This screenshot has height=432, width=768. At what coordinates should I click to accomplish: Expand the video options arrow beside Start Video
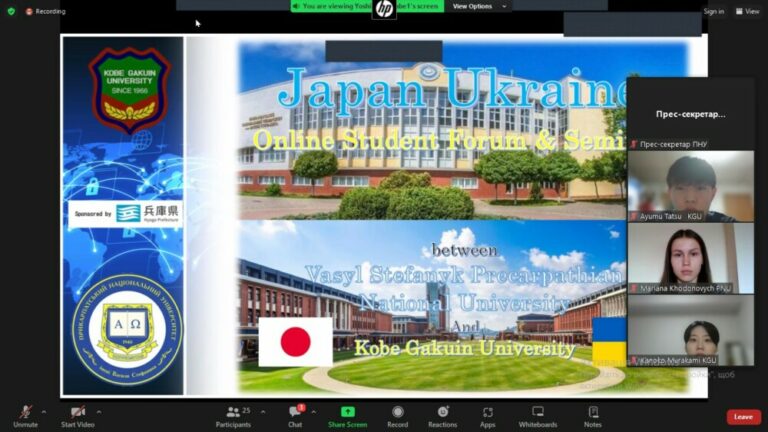click(99, 412)
